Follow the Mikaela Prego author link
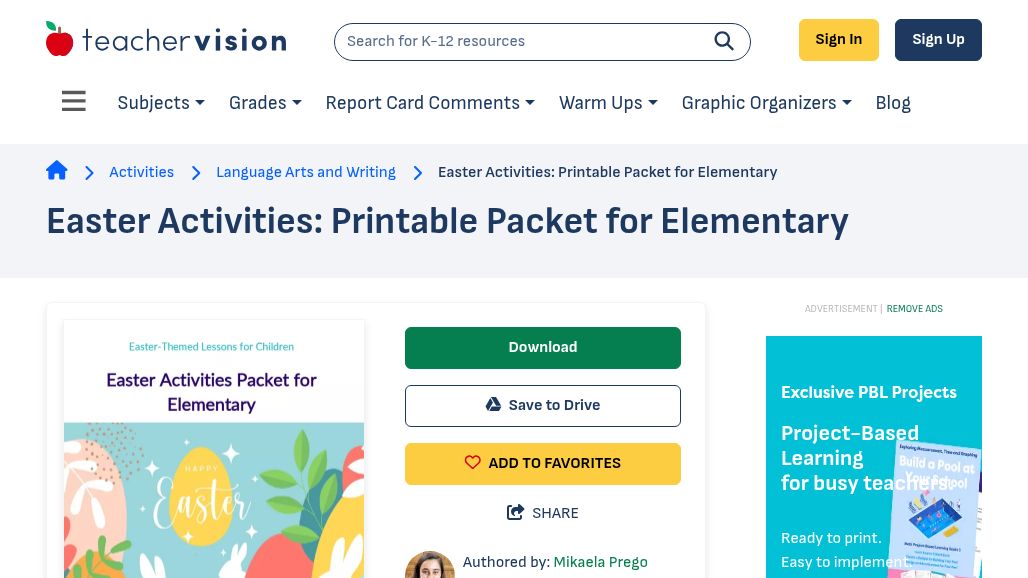Image resolution: width=1028 pixels, height=578 pixels. pos(600,562)
